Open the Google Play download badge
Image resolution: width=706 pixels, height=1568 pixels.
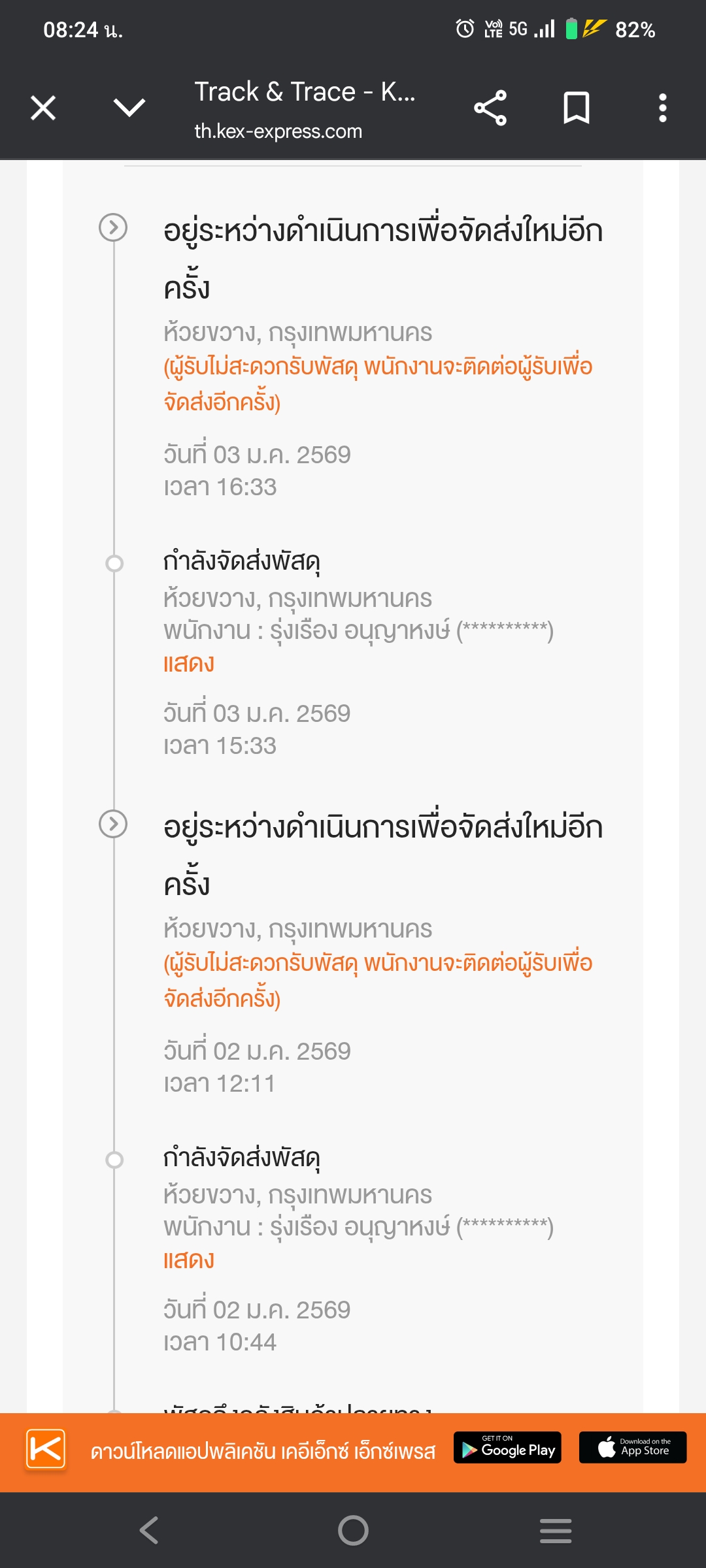click(x=507, y=1447)
